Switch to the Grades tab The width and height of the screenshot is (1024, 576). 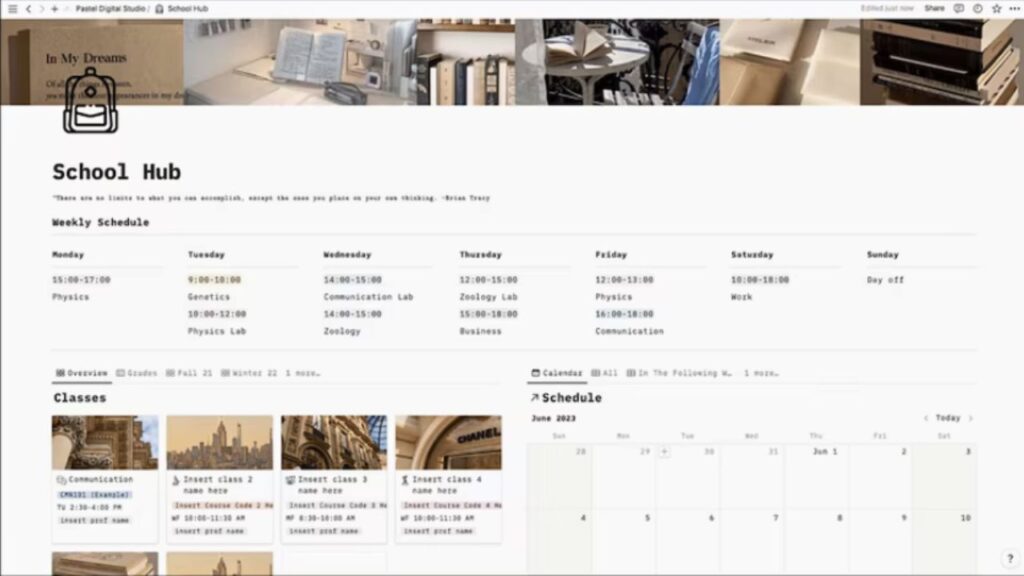click(137, 373)
